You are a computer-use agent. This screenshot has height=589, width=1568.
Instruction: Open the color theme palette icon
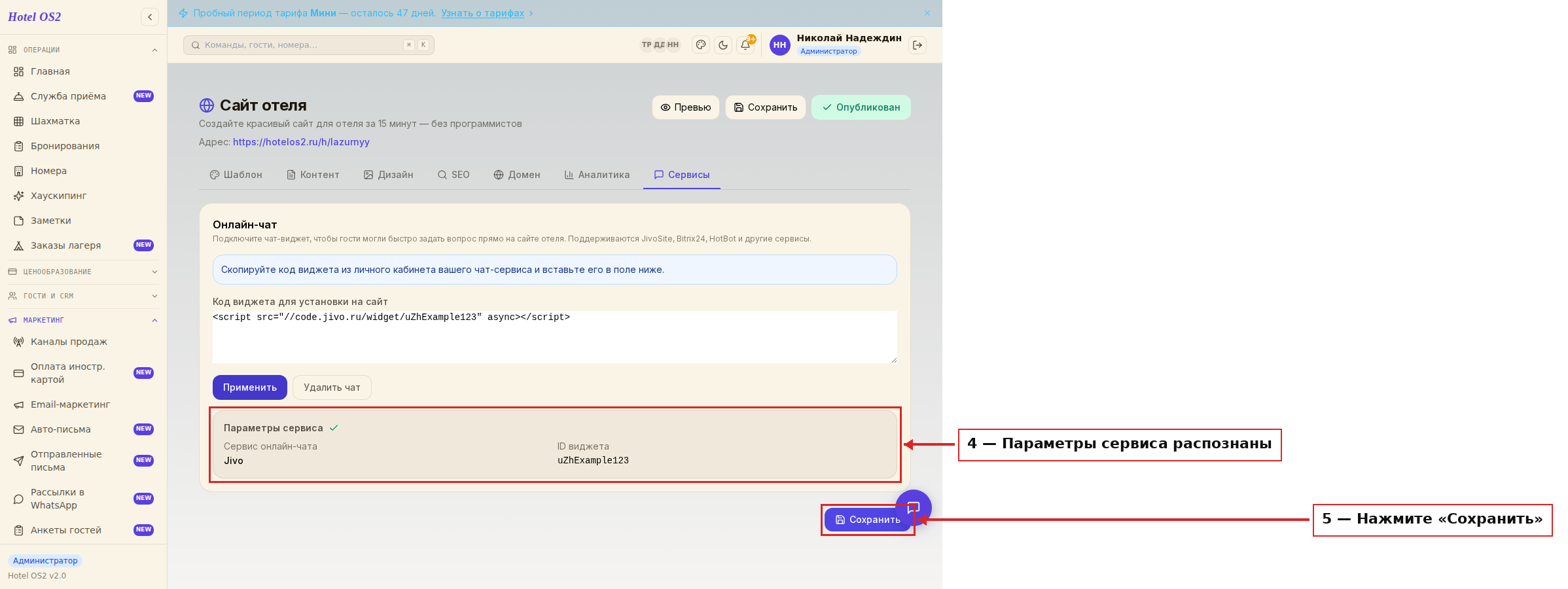coord(701,45)
